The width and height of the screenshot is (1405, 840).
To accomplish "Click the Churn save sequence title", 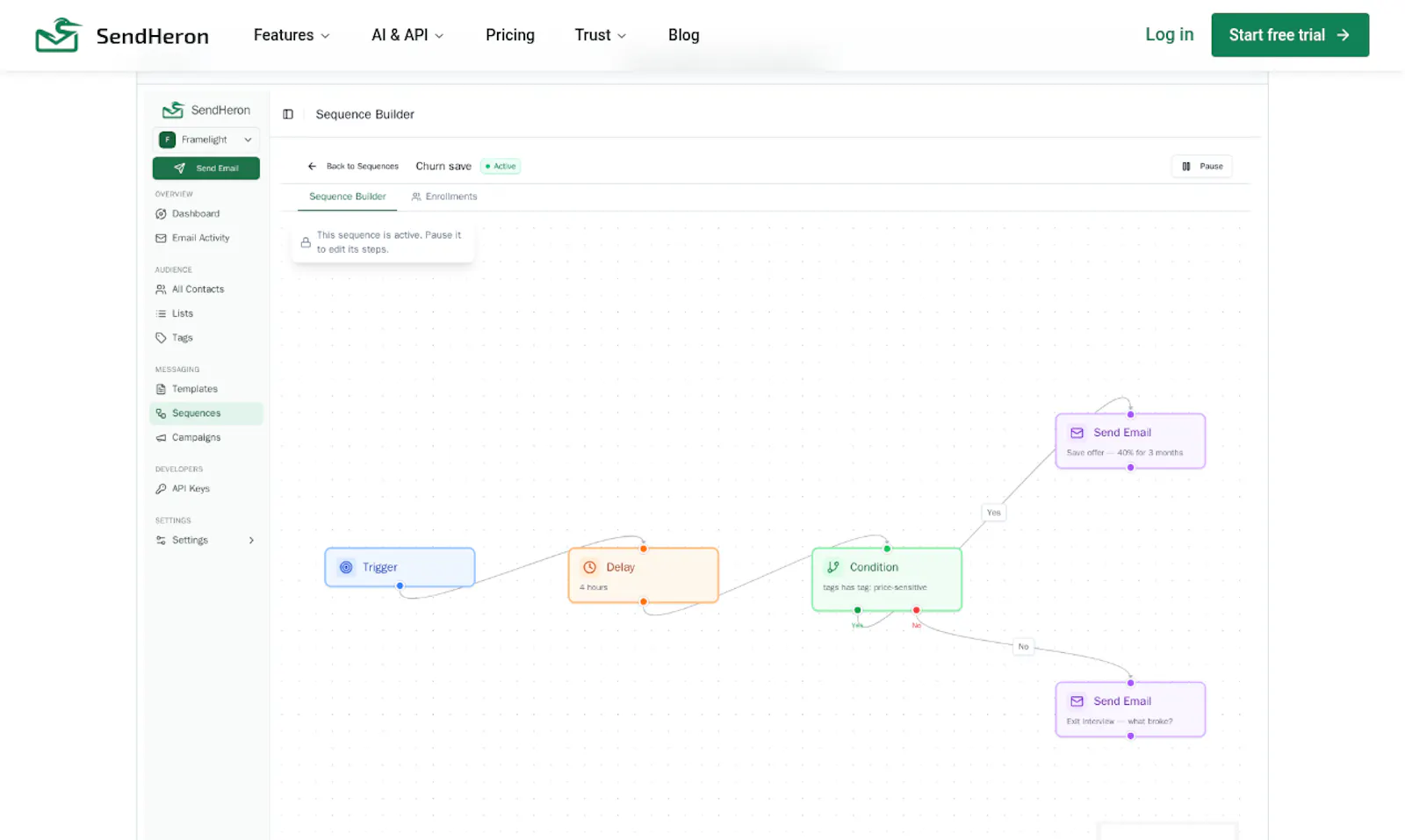I will point(443,166).
